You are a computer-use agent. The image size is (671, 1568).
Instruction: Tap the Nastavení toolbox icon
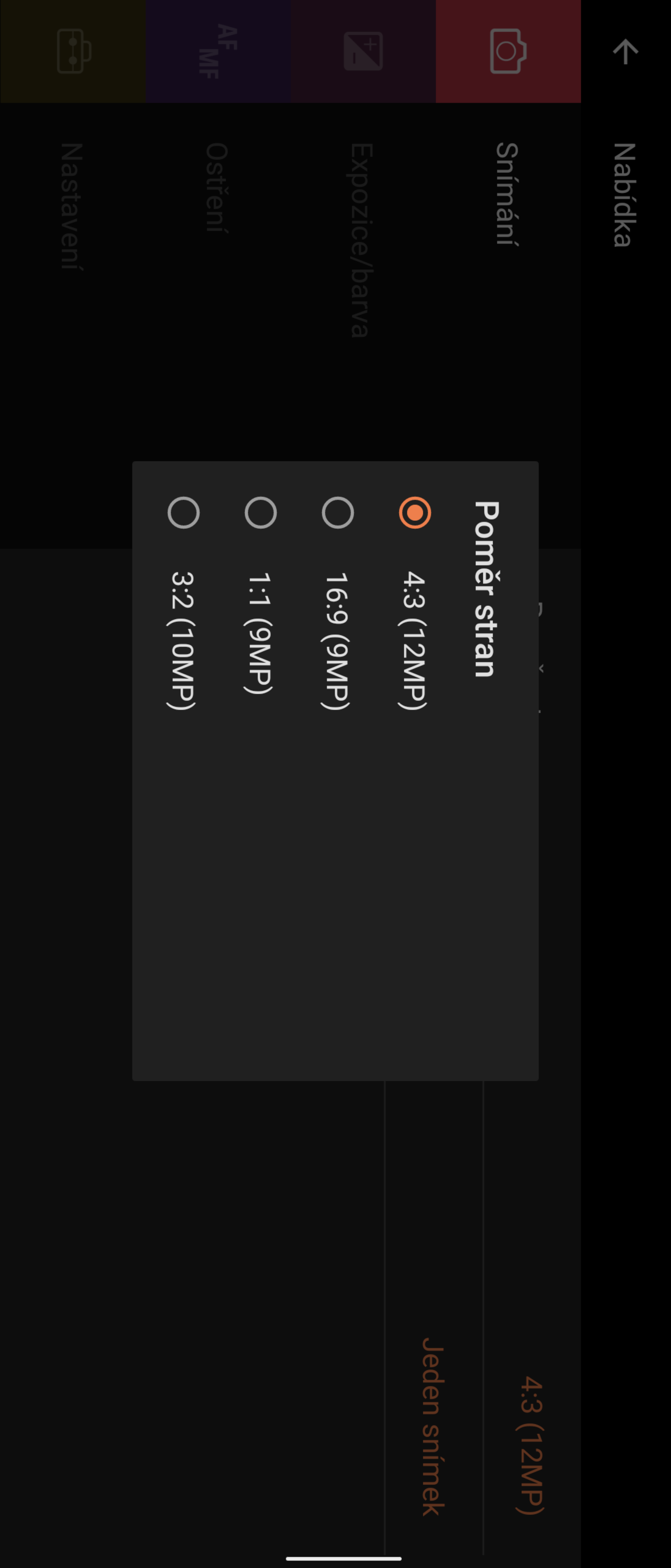(73, 52)
